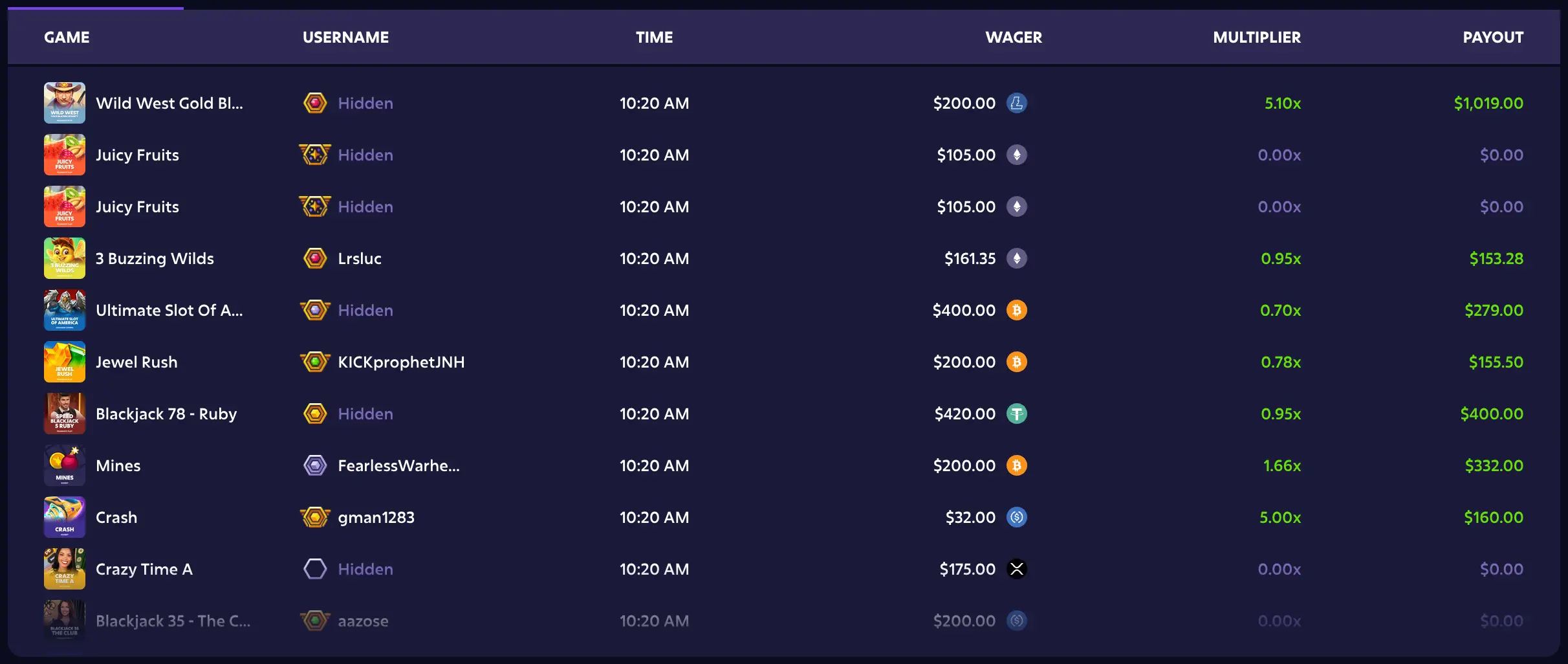Click the rank badge next to gman1283

click(315, 517)
